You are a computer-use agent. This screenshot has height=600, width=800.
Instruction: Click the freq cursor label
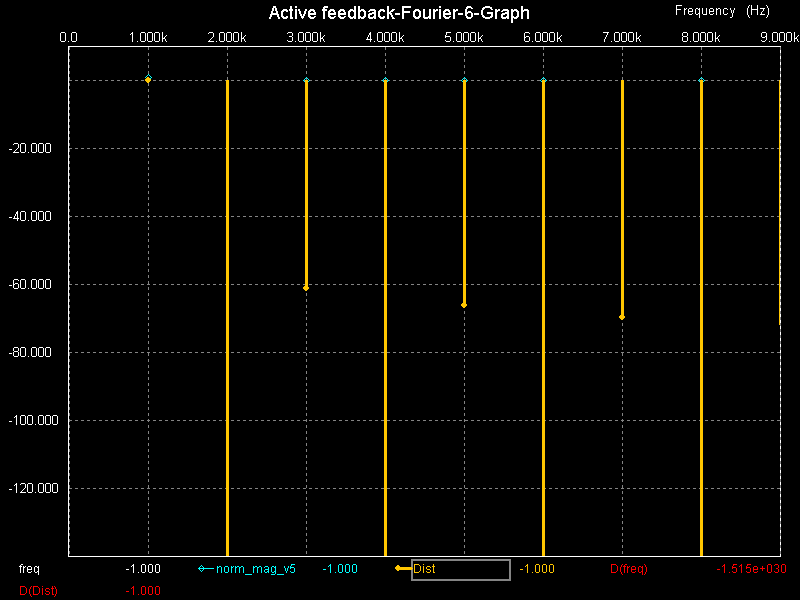click(29, 569)
